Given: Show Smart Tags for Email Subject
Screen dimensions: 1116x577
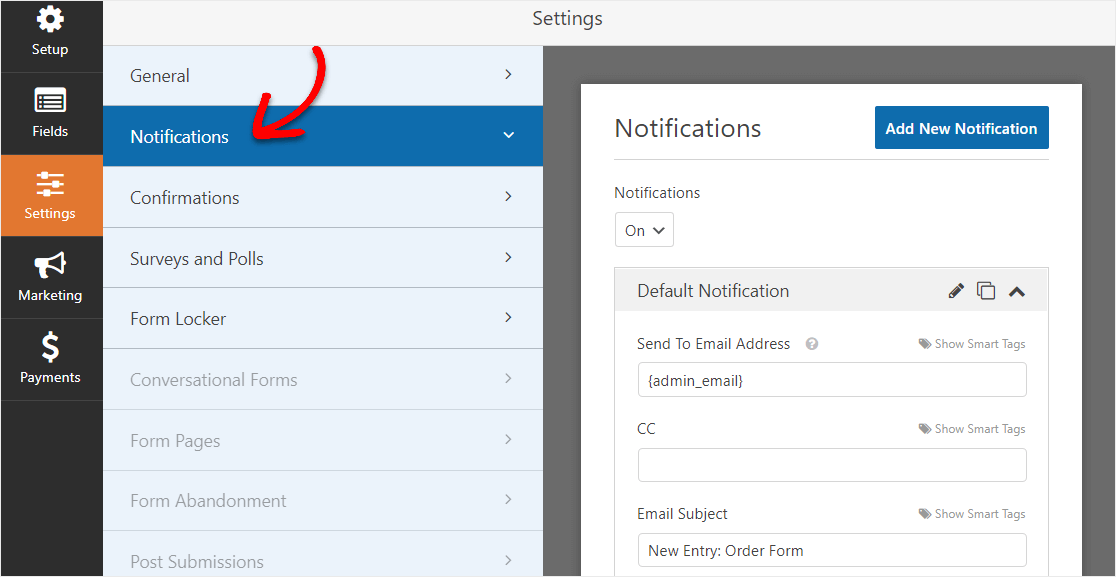Looking at the screenshot, I should point(972,514).
